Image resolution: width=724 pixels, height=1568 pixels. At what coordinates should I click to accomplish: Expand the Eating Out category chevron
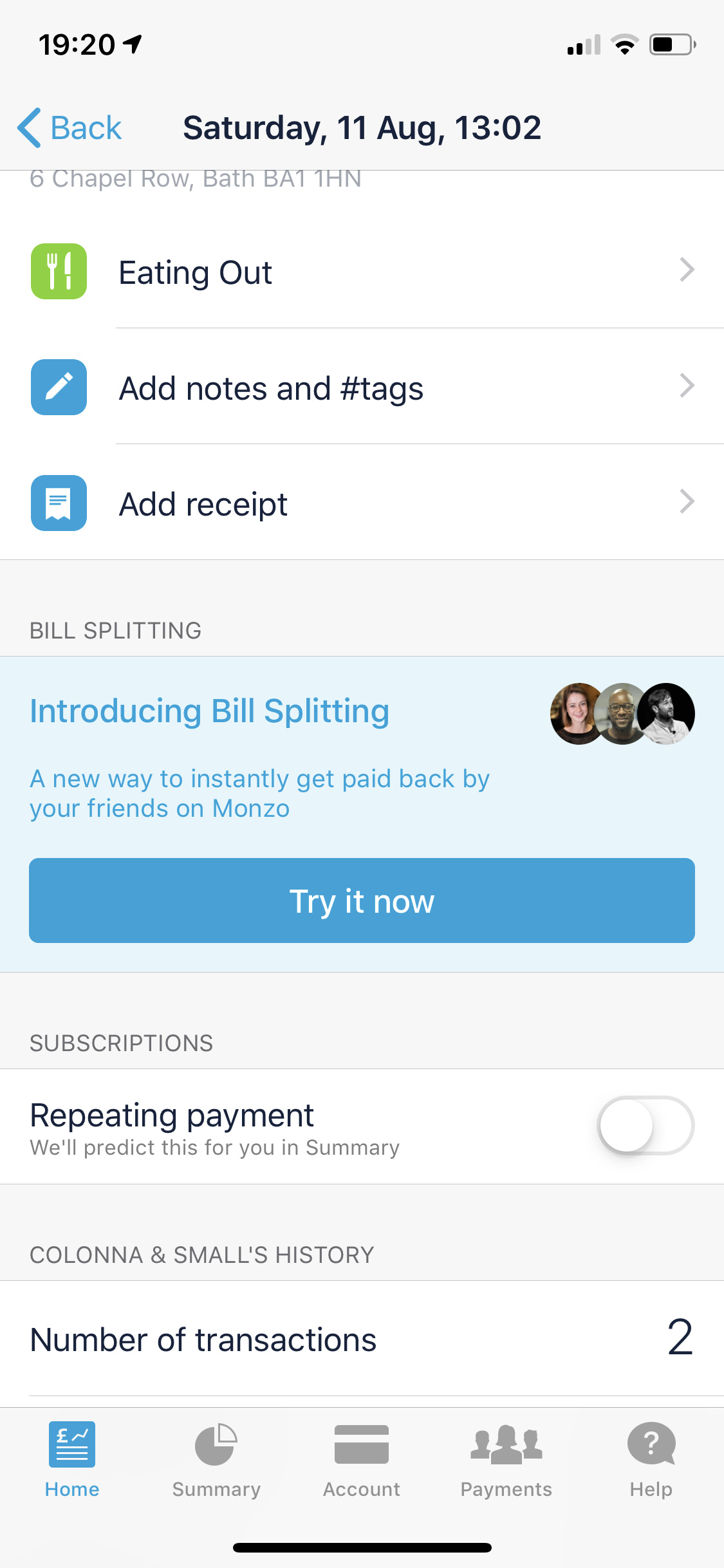[687, 270]
